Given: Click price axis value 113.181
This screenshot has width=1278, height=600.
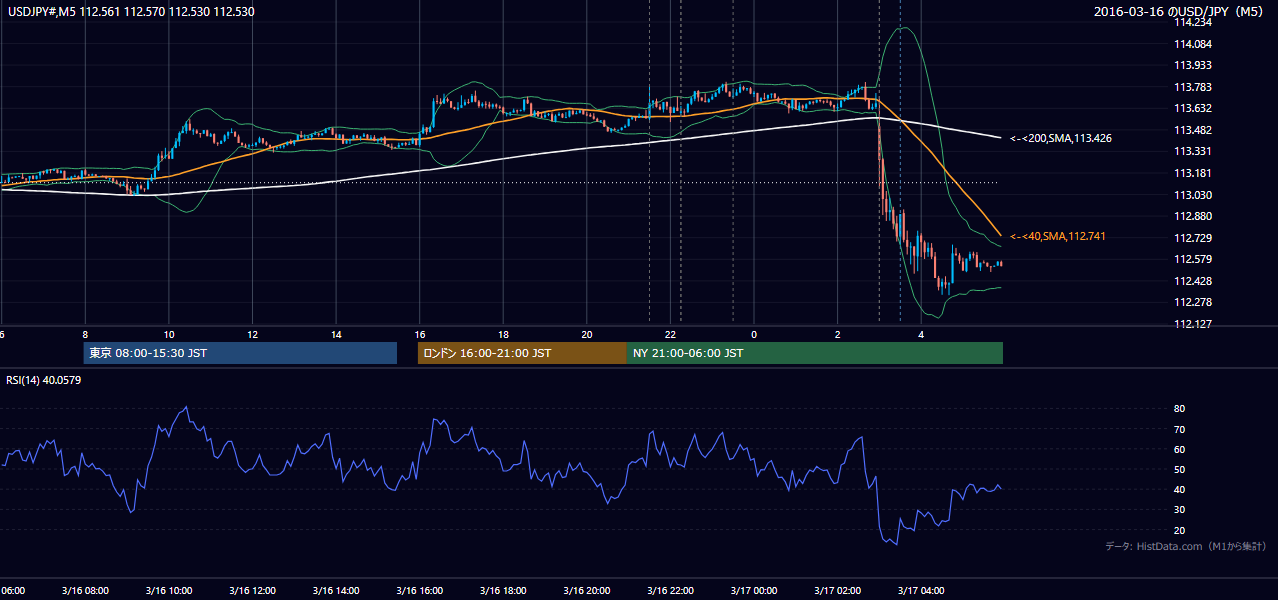Looking at the screenshot, I should 1193,174.
